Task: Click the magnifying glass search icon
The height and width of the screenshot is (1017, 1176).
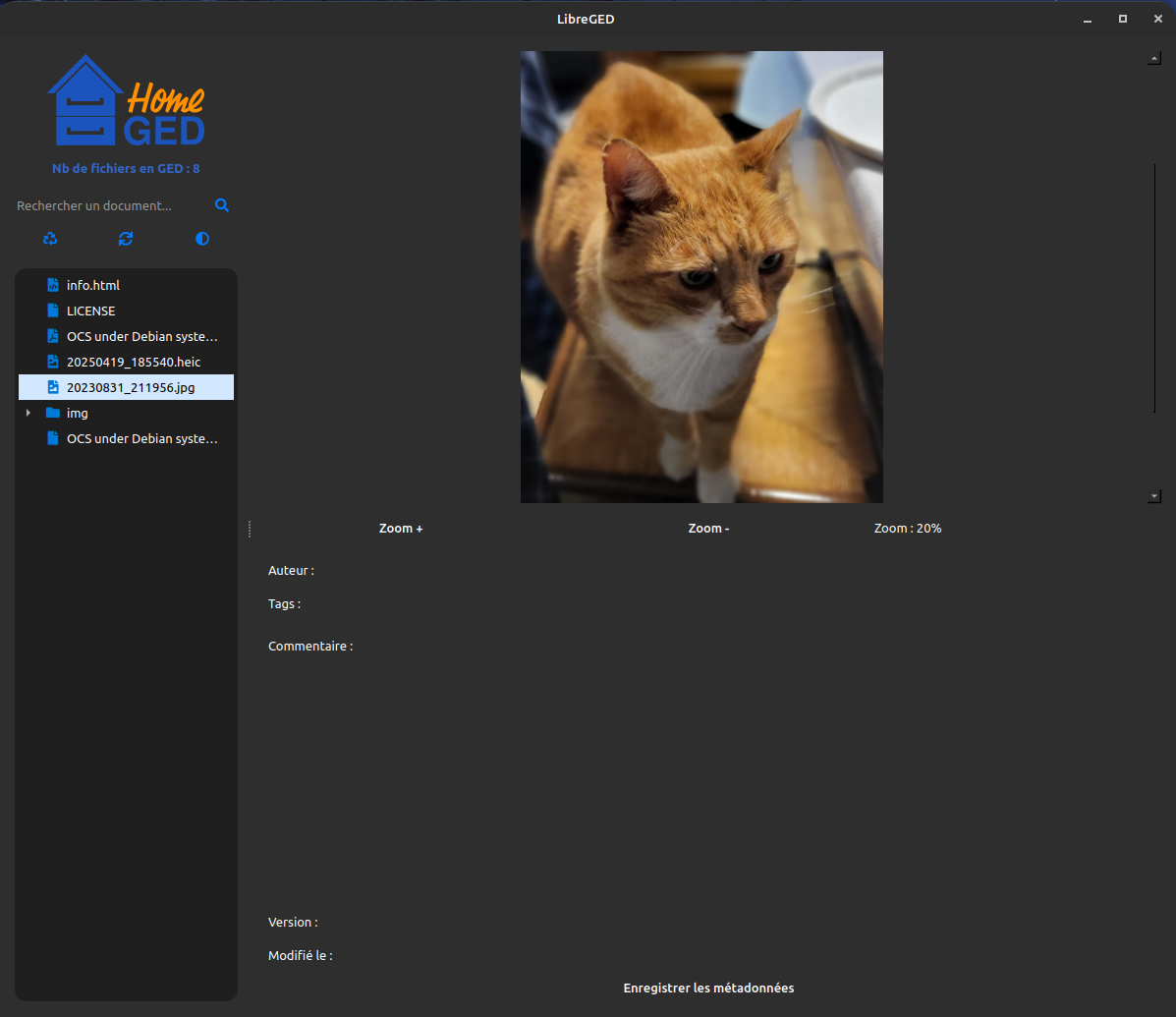Action: pos(222,205)
